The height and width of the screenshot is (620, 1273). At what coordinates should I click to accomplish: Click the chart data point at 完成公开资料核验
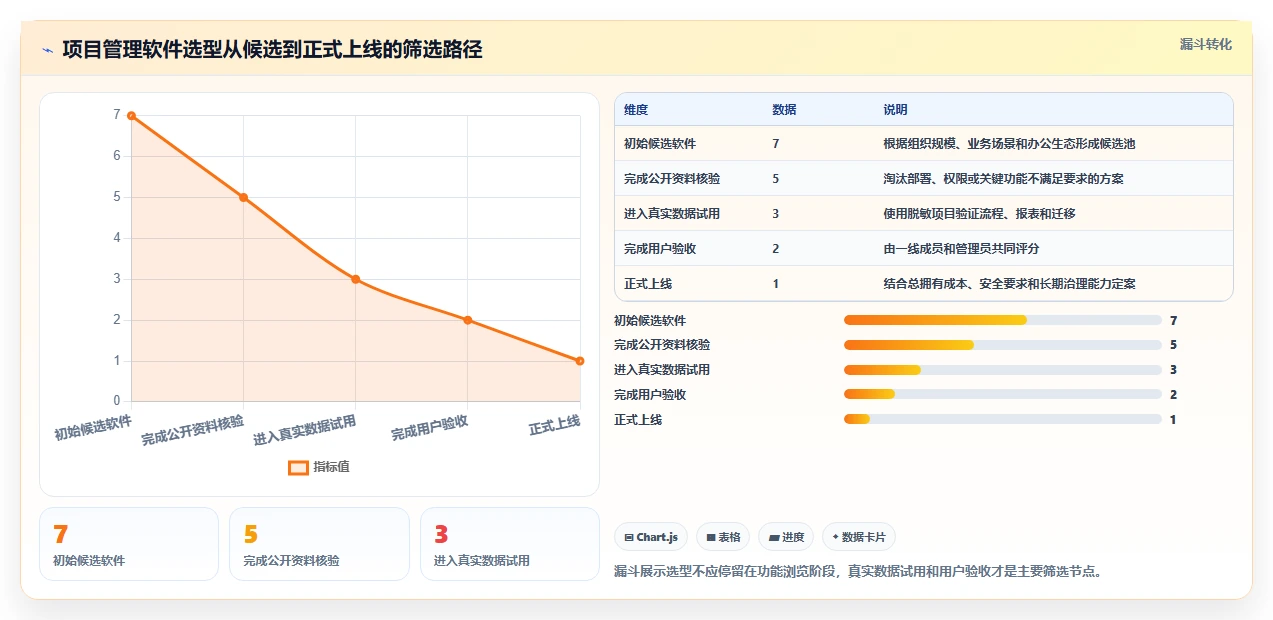243,197
